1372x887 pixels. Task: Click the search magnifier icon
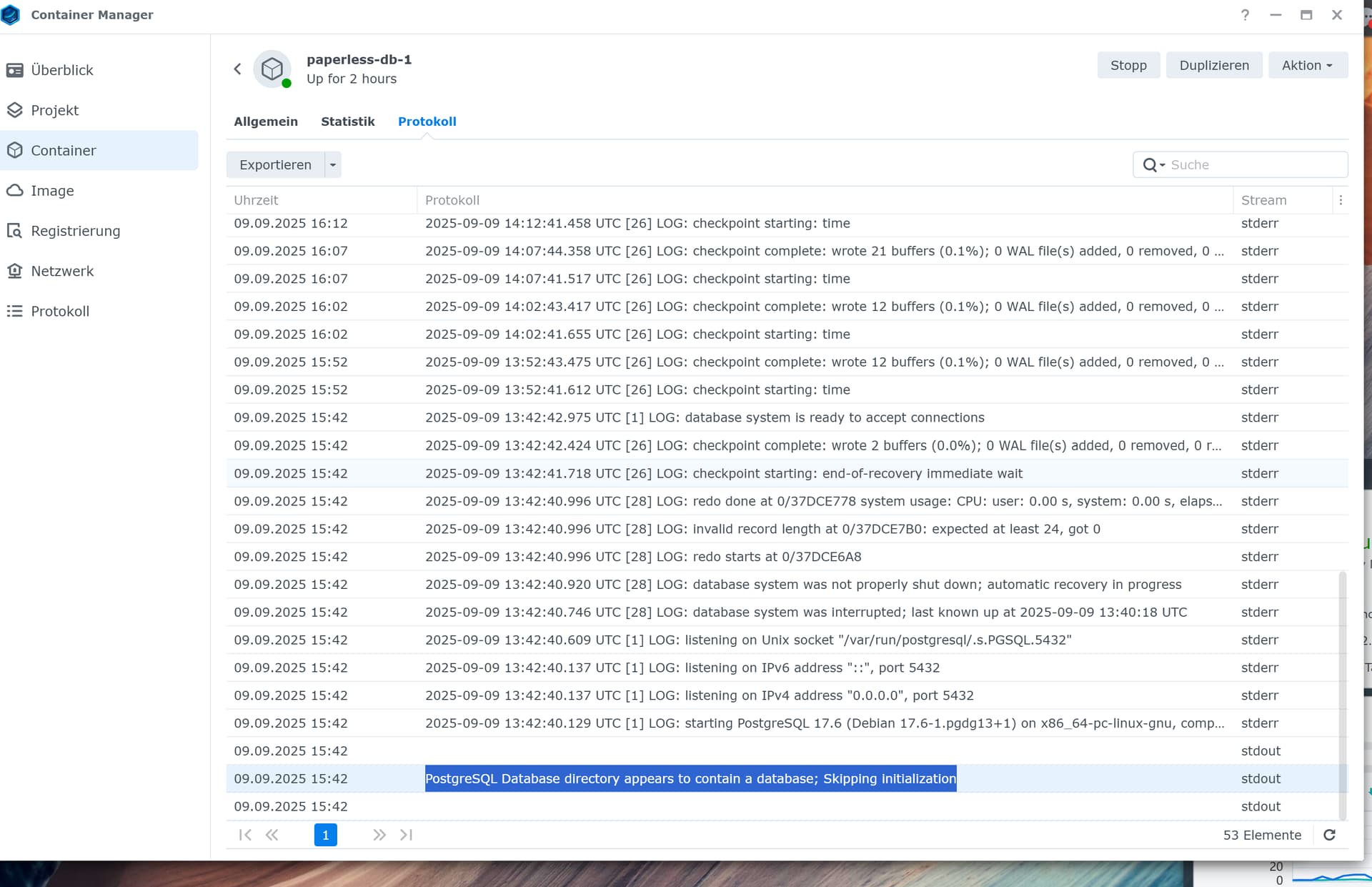(1150, 165)
